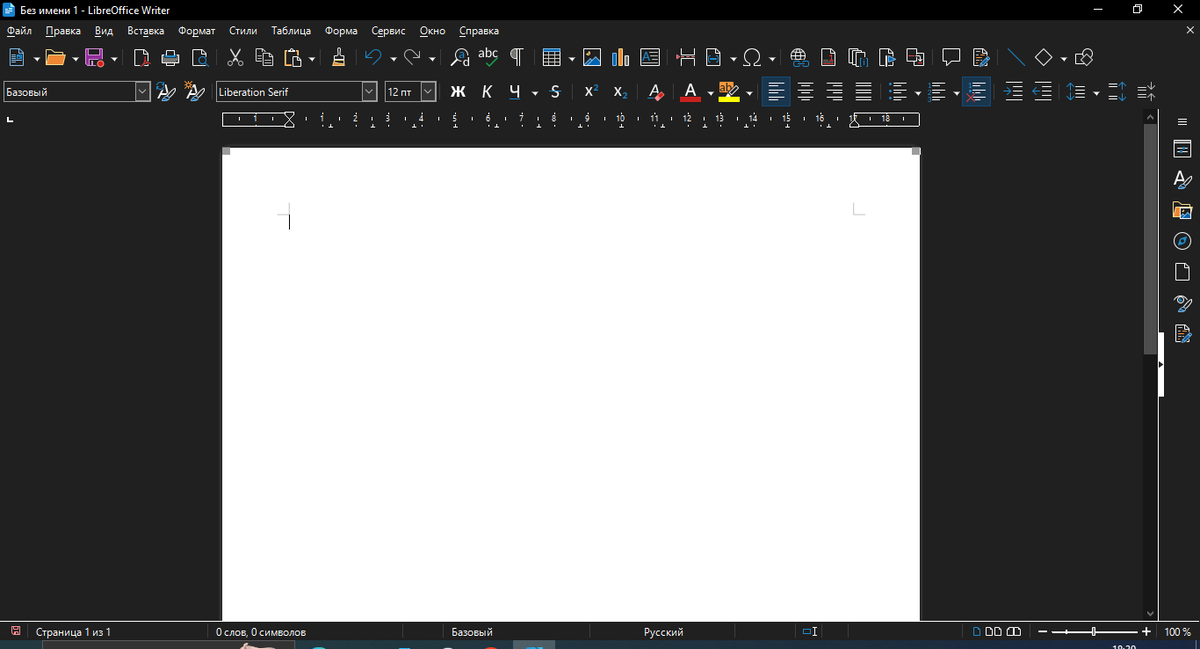Toggle superscript

tap(591, 92)
